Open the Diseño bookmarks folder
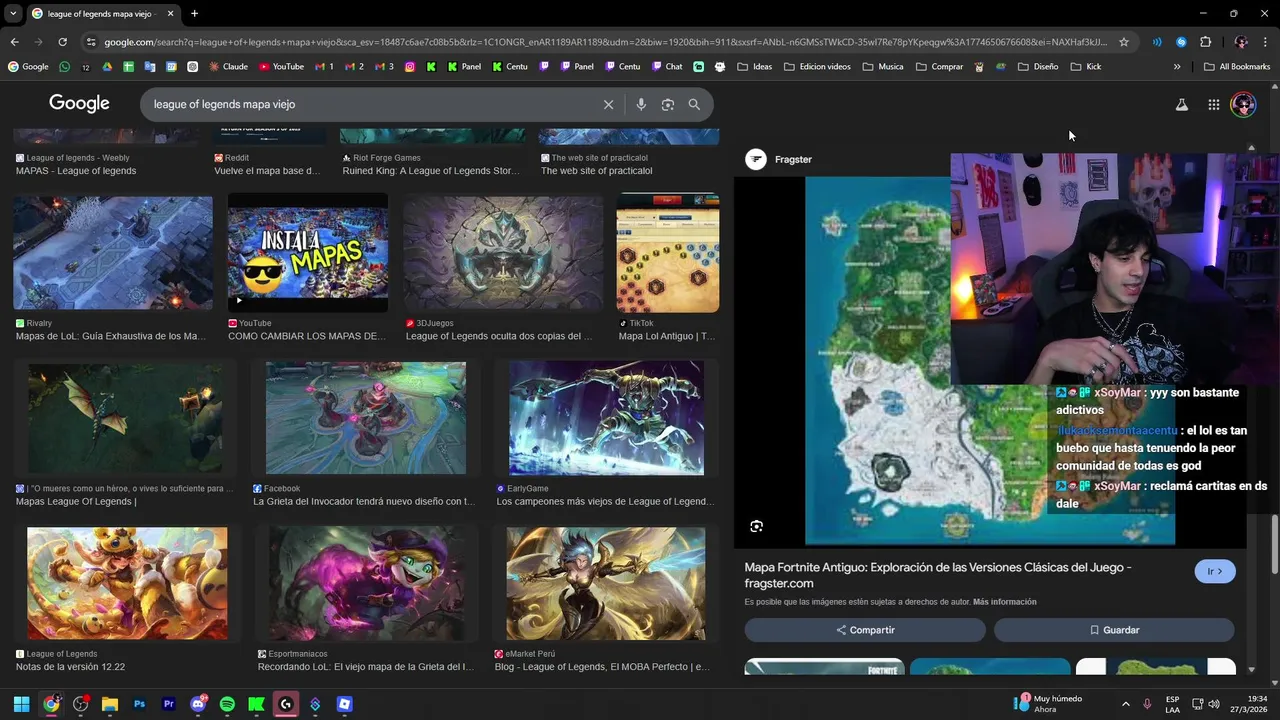 pyautogui.click(x=1038, y=67)
